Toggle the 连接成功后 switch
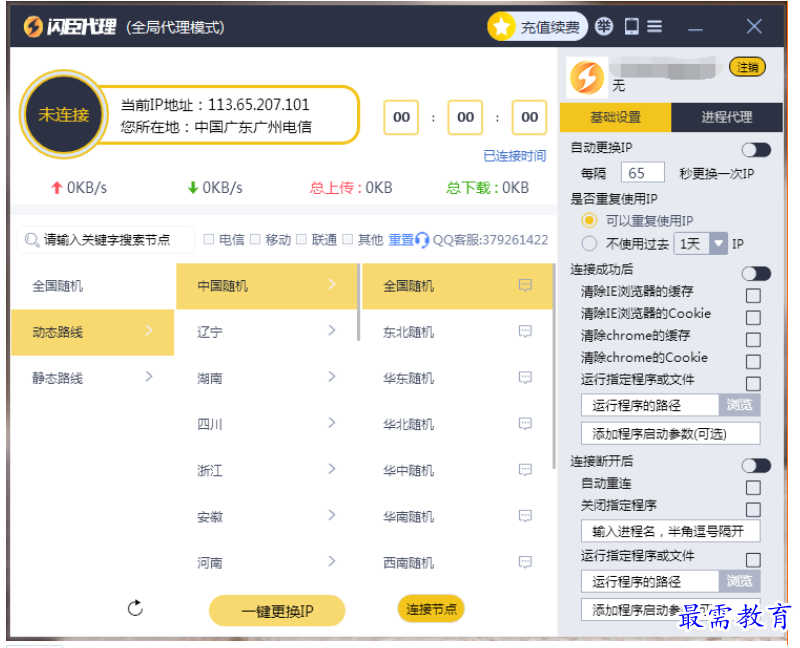 pyautogui.click(x=756, y=273)
